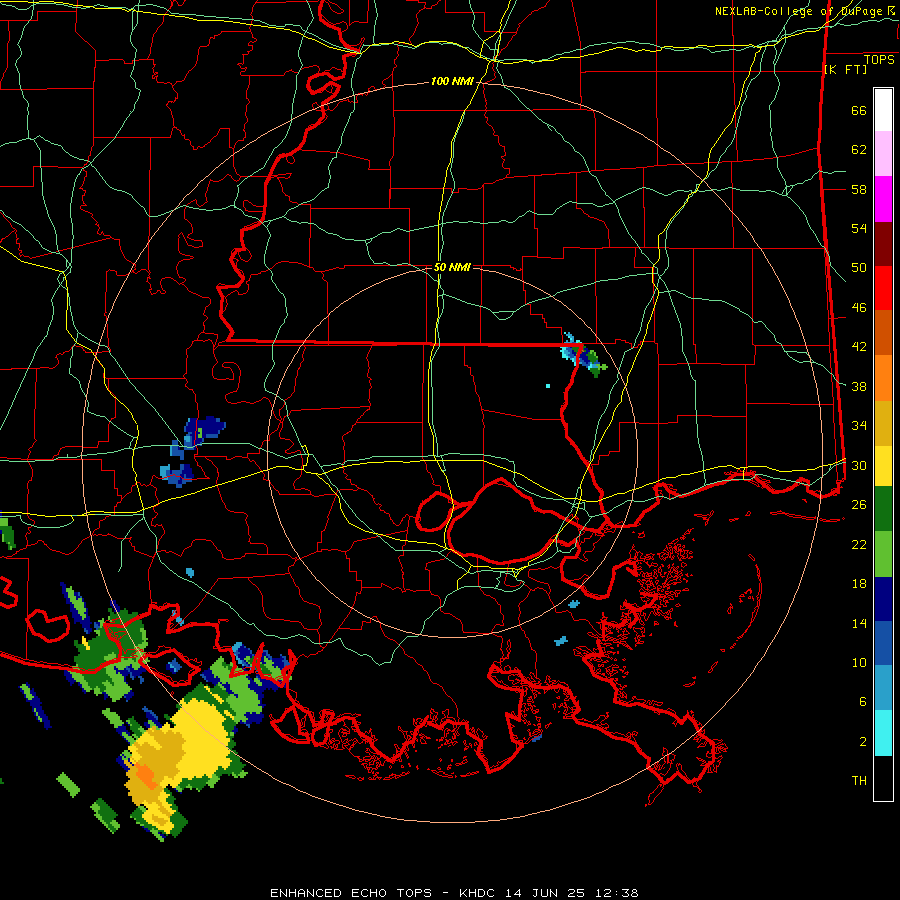Click the "KHDC" radar station identifier
This screenshot has width=900, height=900.
tap(478, 893)
